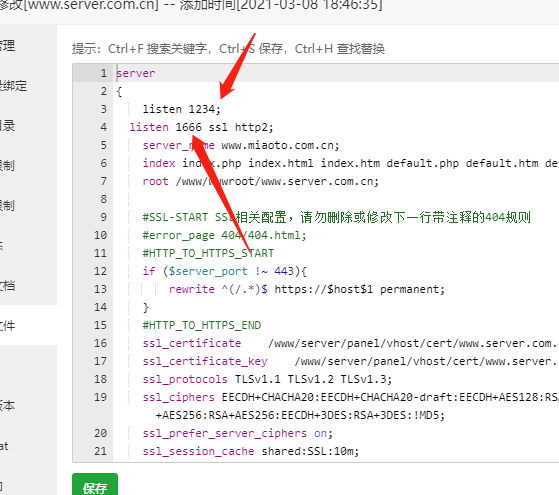Click 'root' directive on line 7
Screen dimensions: 559x495
(x=155, y=181)
